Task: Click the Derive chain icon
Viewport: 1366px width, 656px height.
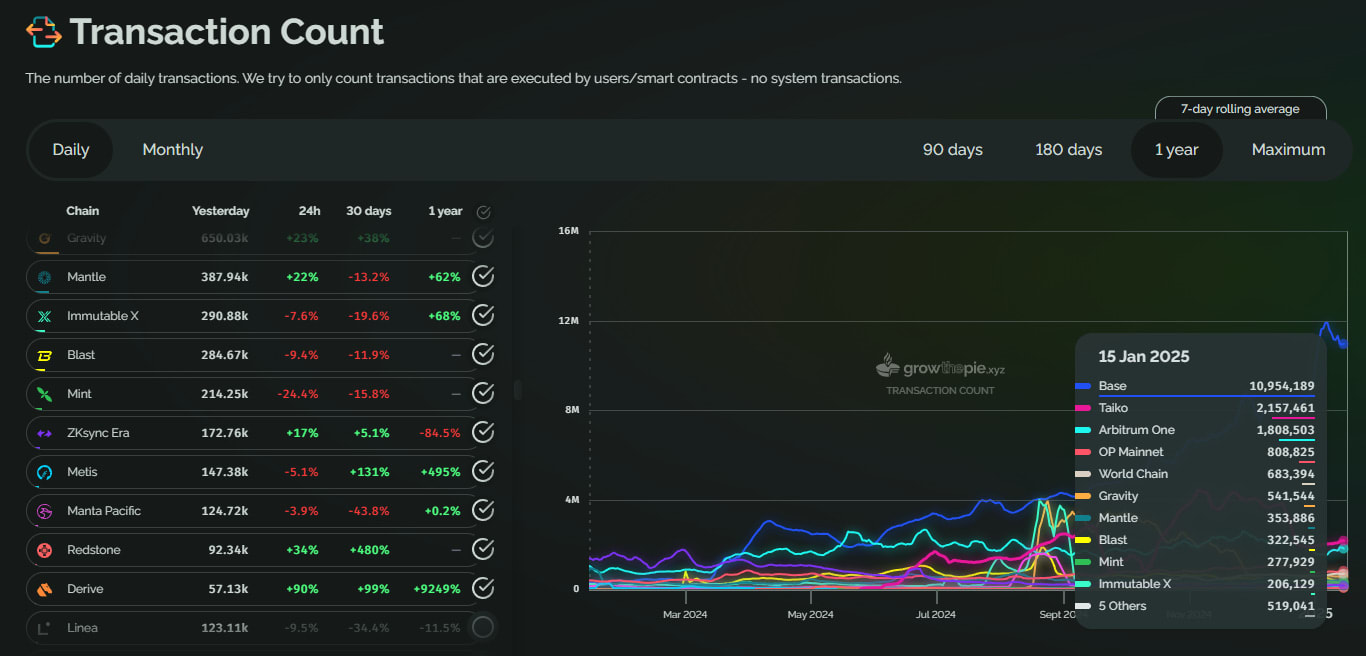Action: (44, 589)
